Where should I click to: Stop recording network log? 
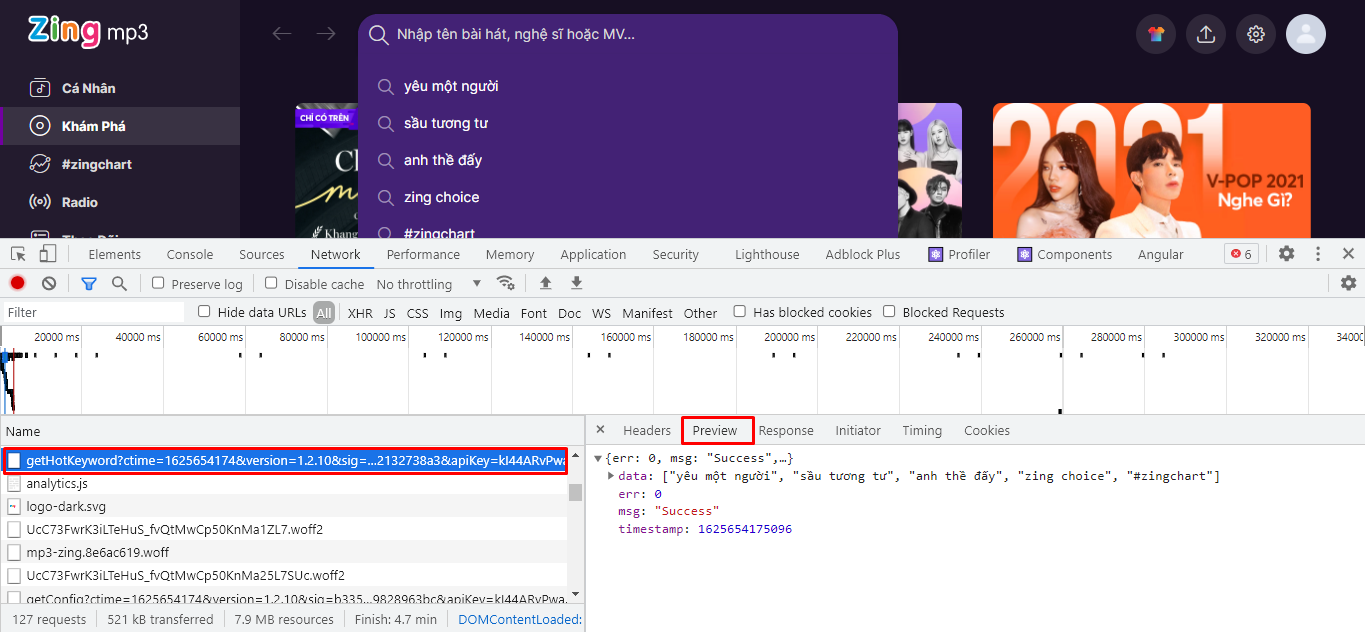tap(17, 283)
